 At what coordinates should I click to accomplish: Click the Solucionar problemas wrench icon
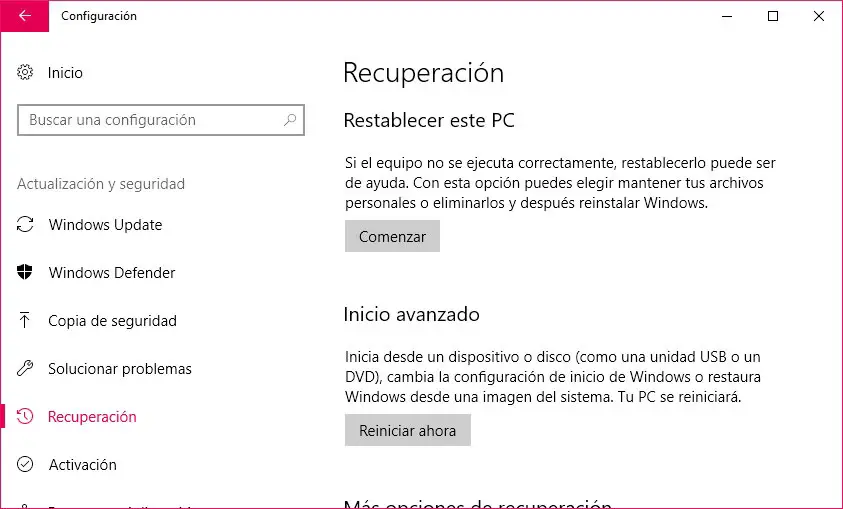(26, 369)
